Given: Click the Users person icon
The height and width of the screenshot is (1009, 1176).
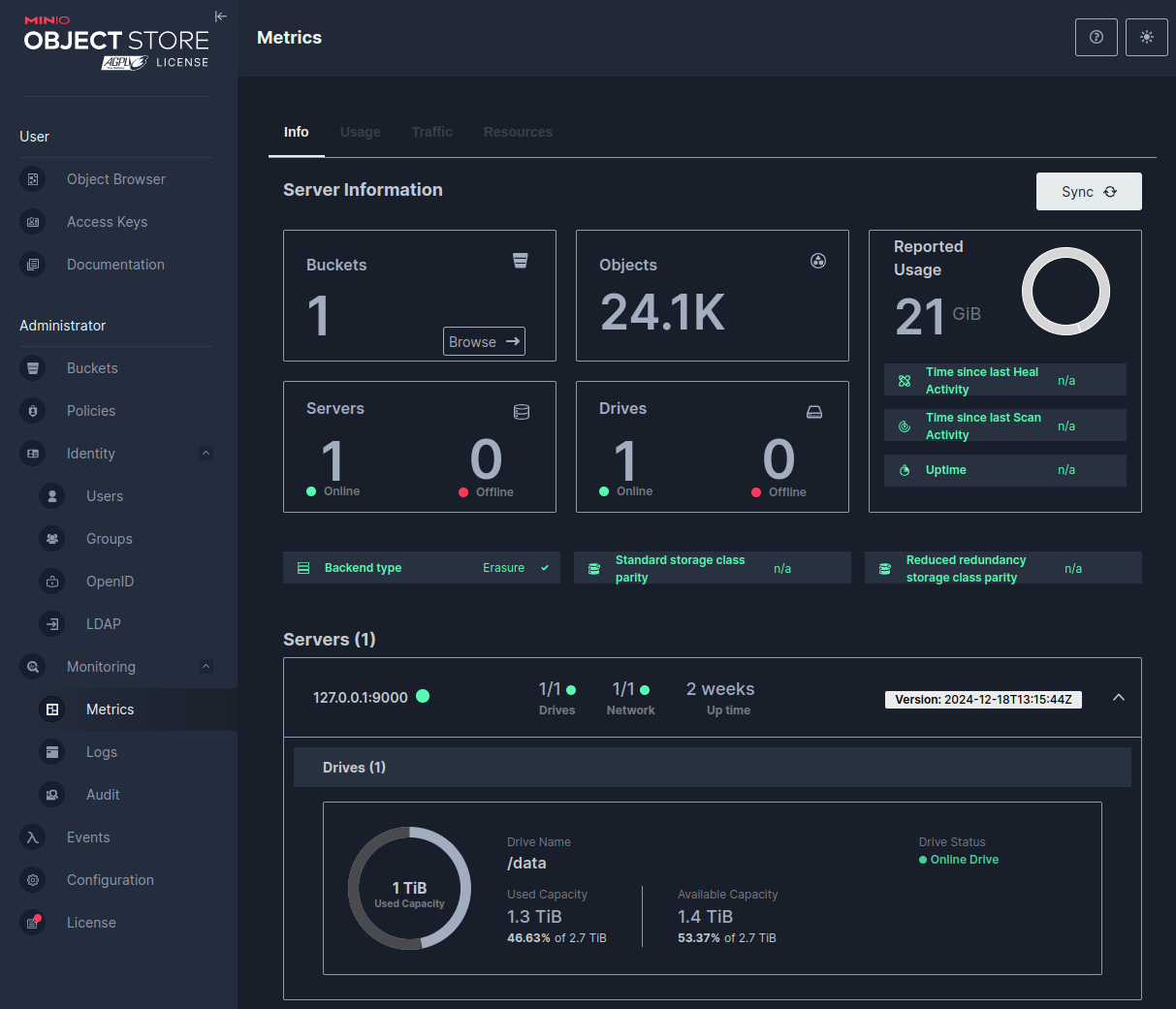Looking at the screenshot, I should point(52,496).
